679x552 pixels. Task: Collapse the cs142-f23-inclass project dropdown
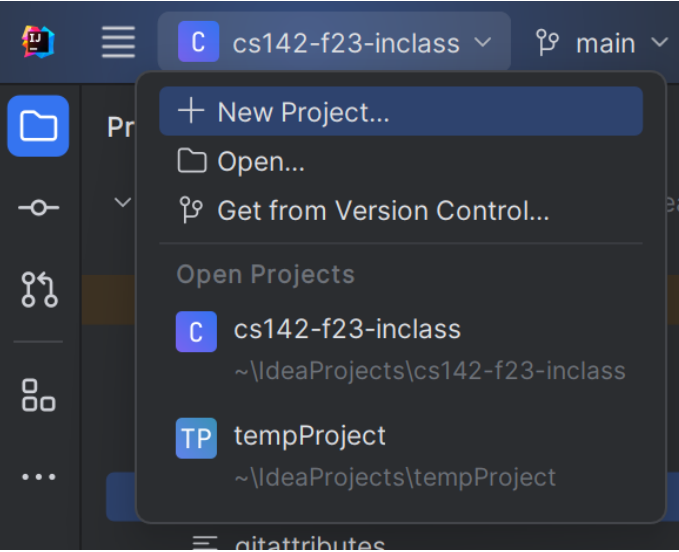(482, 42)
